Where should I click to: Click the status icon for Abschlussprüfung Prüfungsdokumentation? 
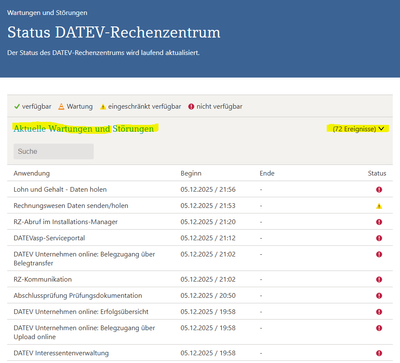379,296
